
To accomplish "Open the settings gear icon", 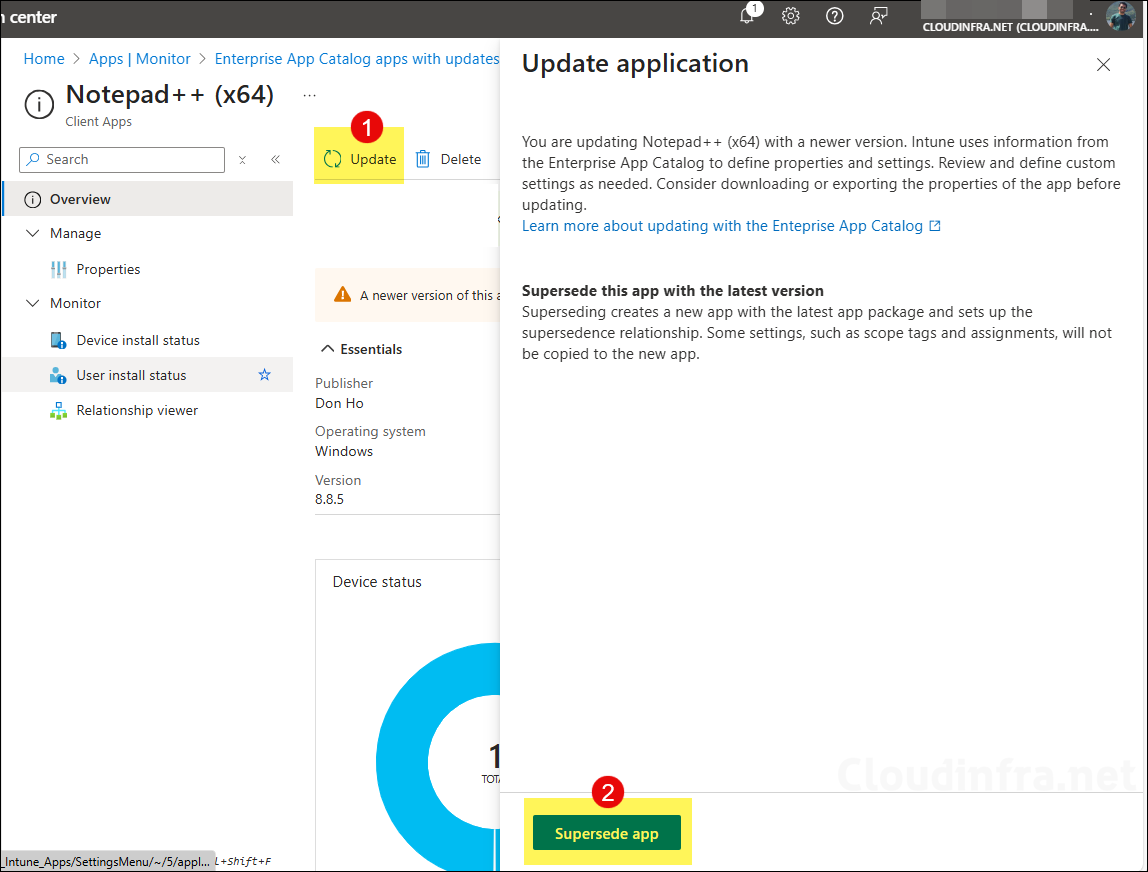I will [791, 16].
